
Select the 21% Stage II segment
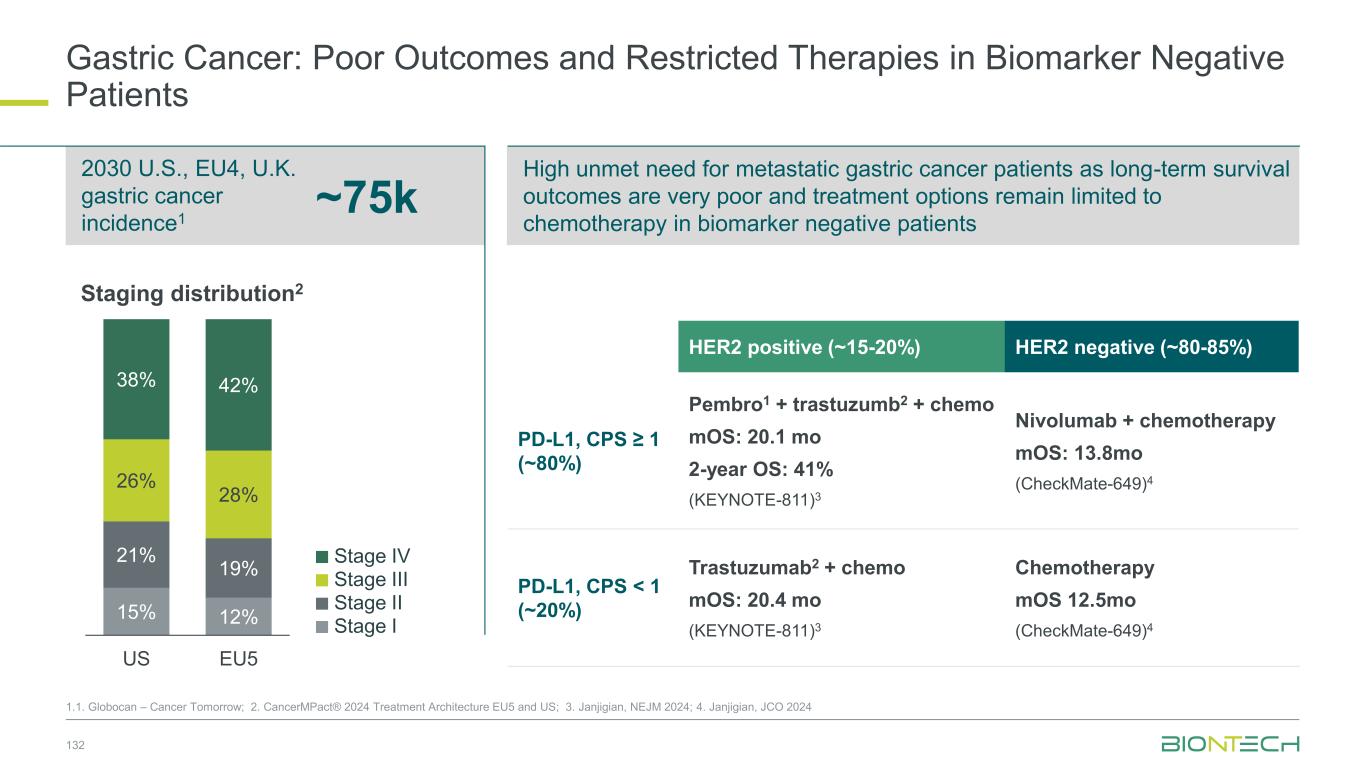136,554
